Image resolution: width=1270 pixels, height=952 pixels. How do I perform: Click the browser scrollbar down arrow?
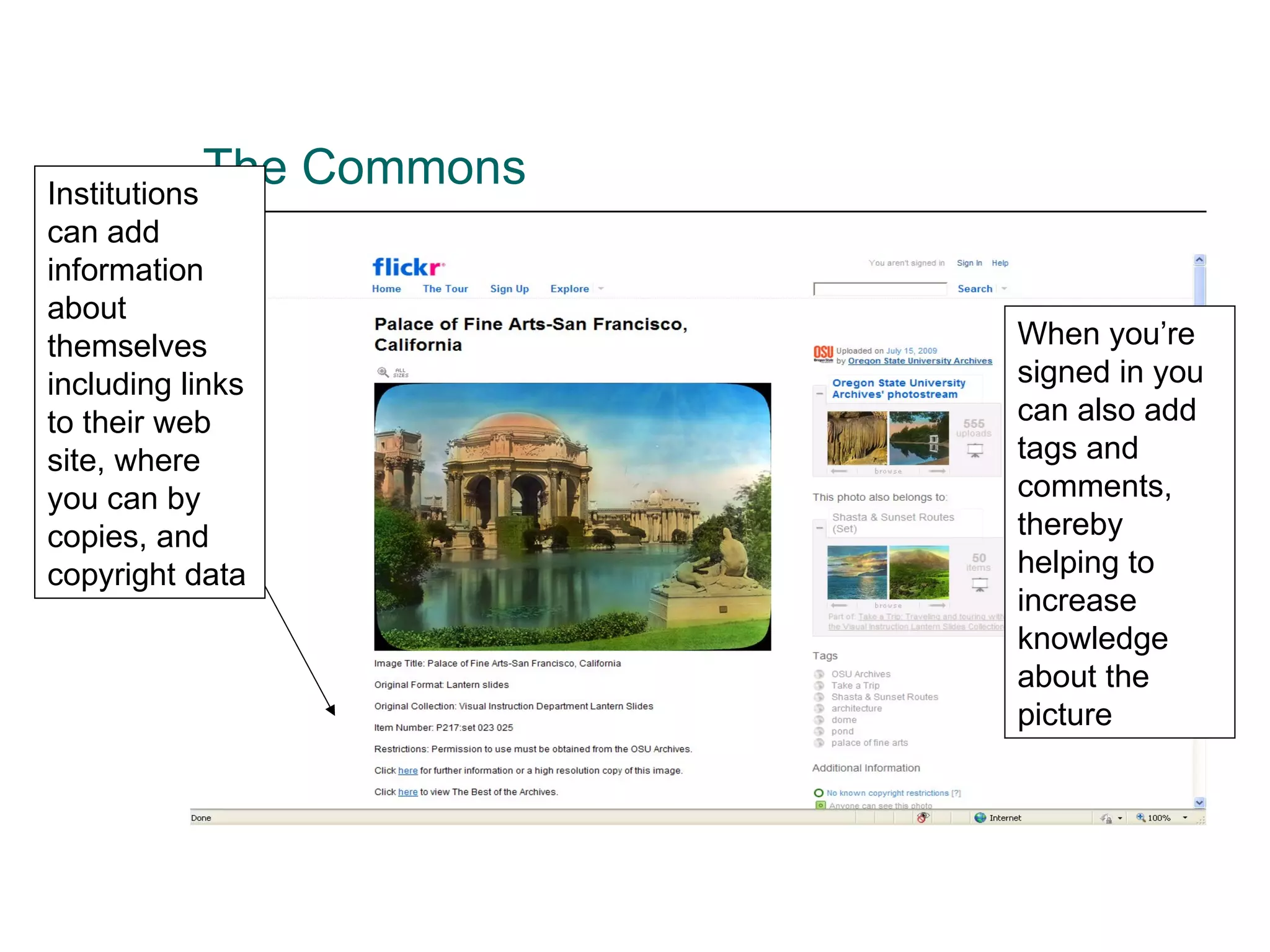[x=1199, y=802]
